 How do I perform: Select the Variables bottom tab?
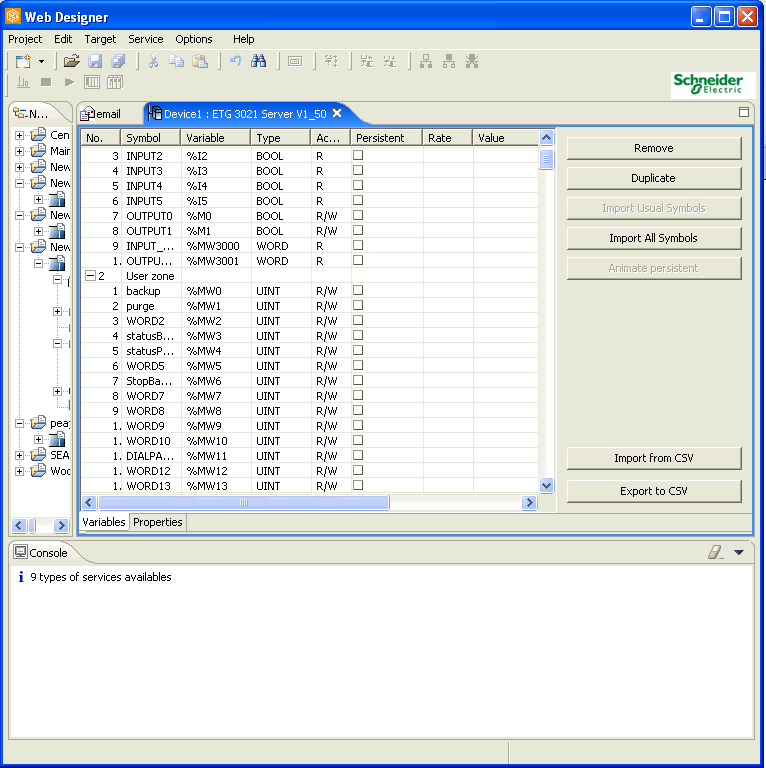pos(103,522)
